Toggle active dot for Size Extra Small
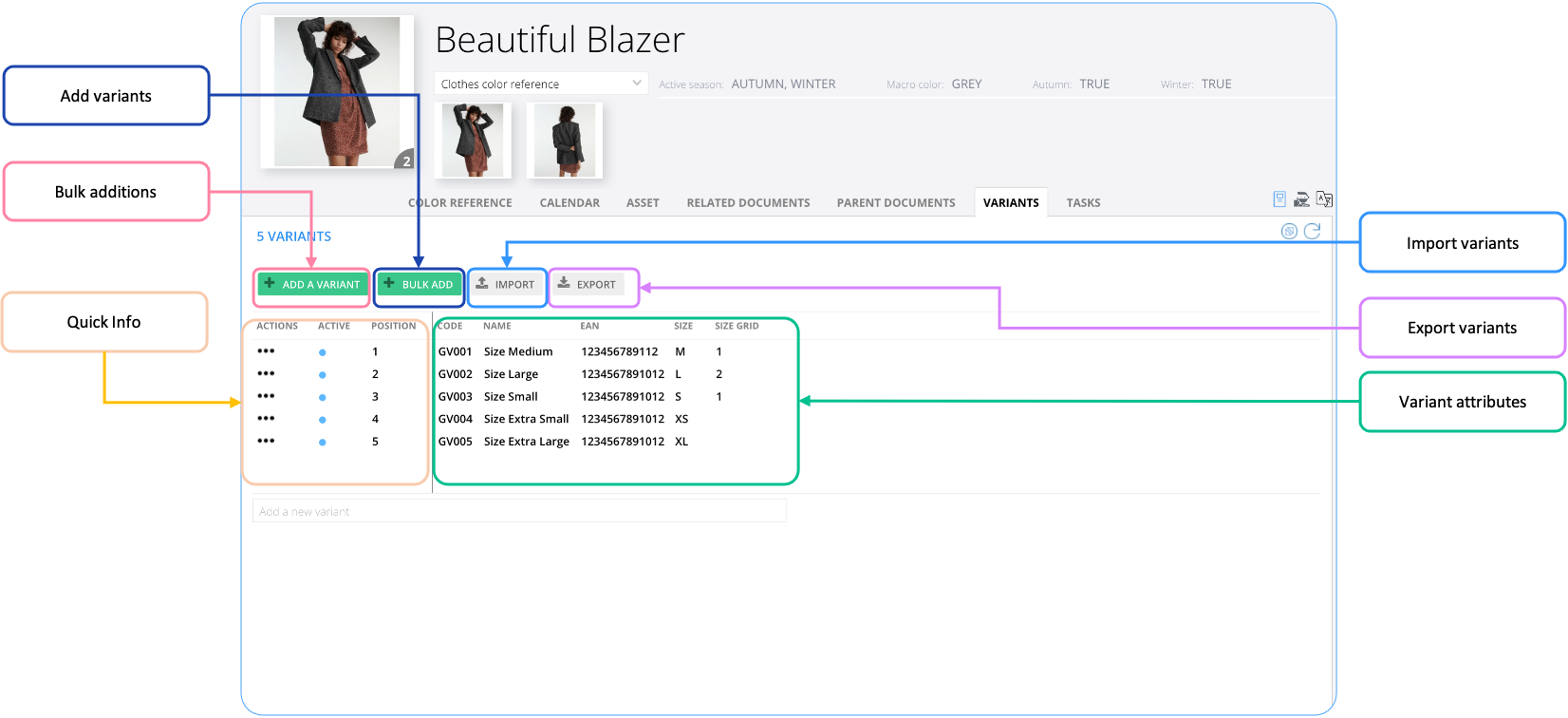 click(323, 420)
